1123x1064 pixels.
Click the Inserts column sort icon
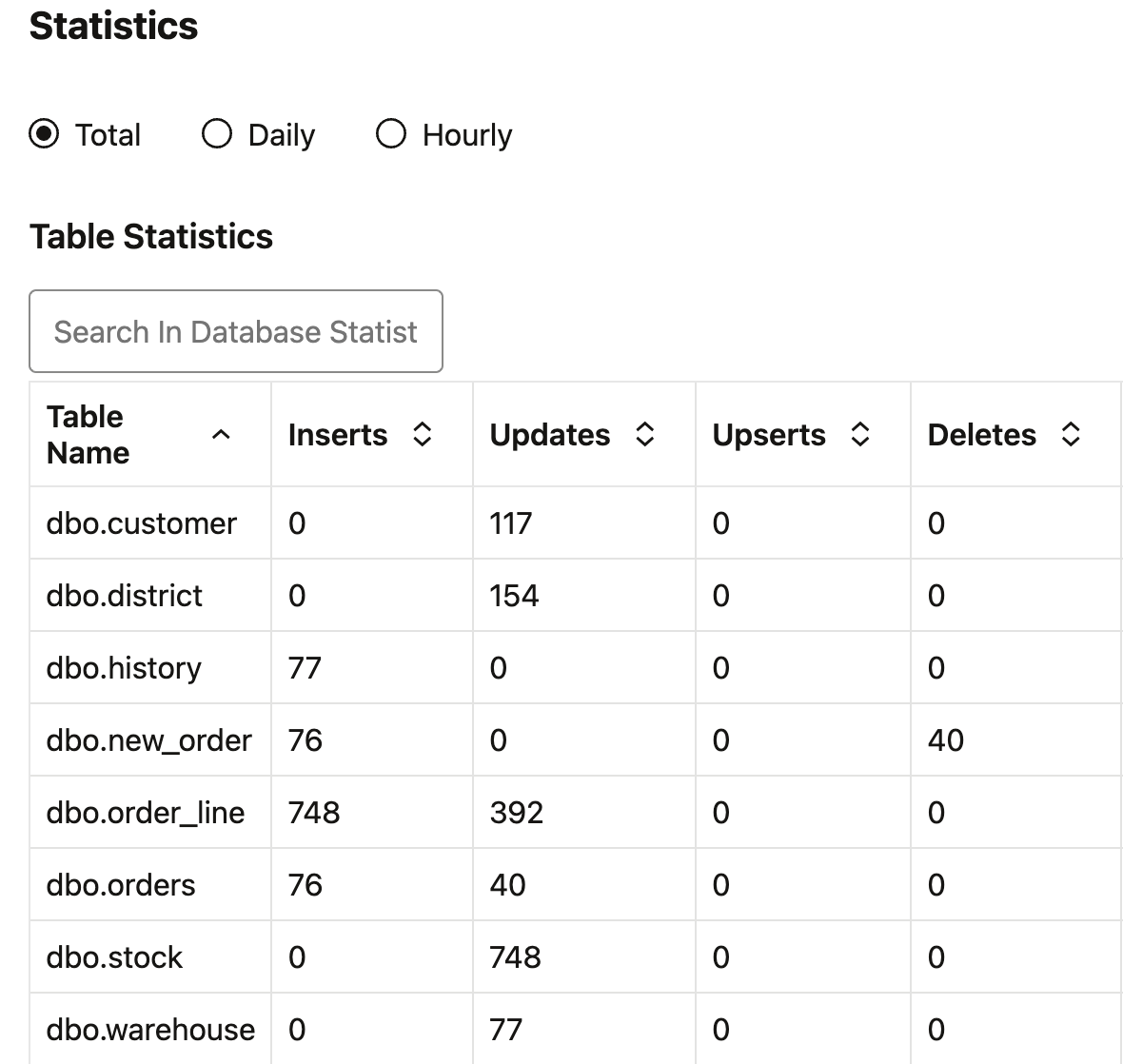[422, 435]
